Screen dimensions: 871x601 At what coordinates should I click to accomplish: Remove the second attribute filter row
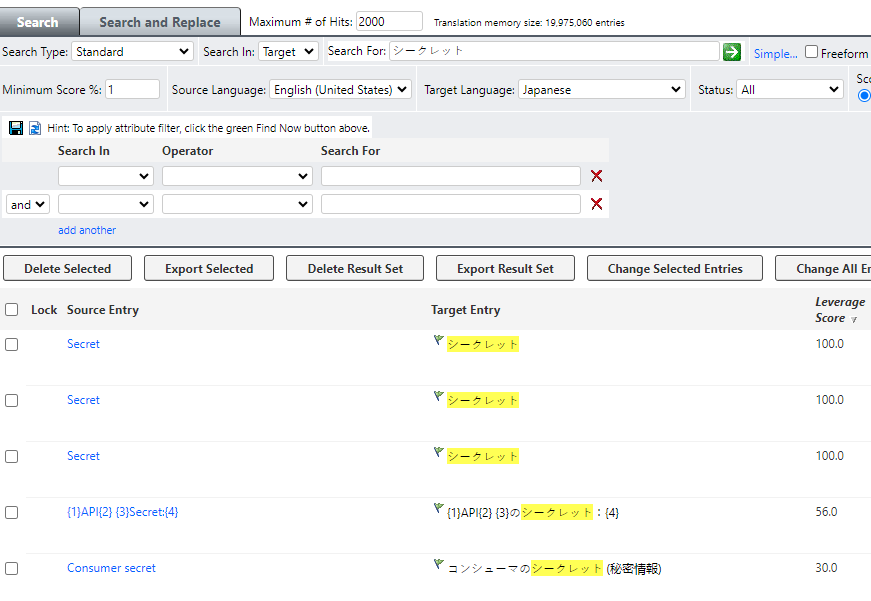coord(596,203)
